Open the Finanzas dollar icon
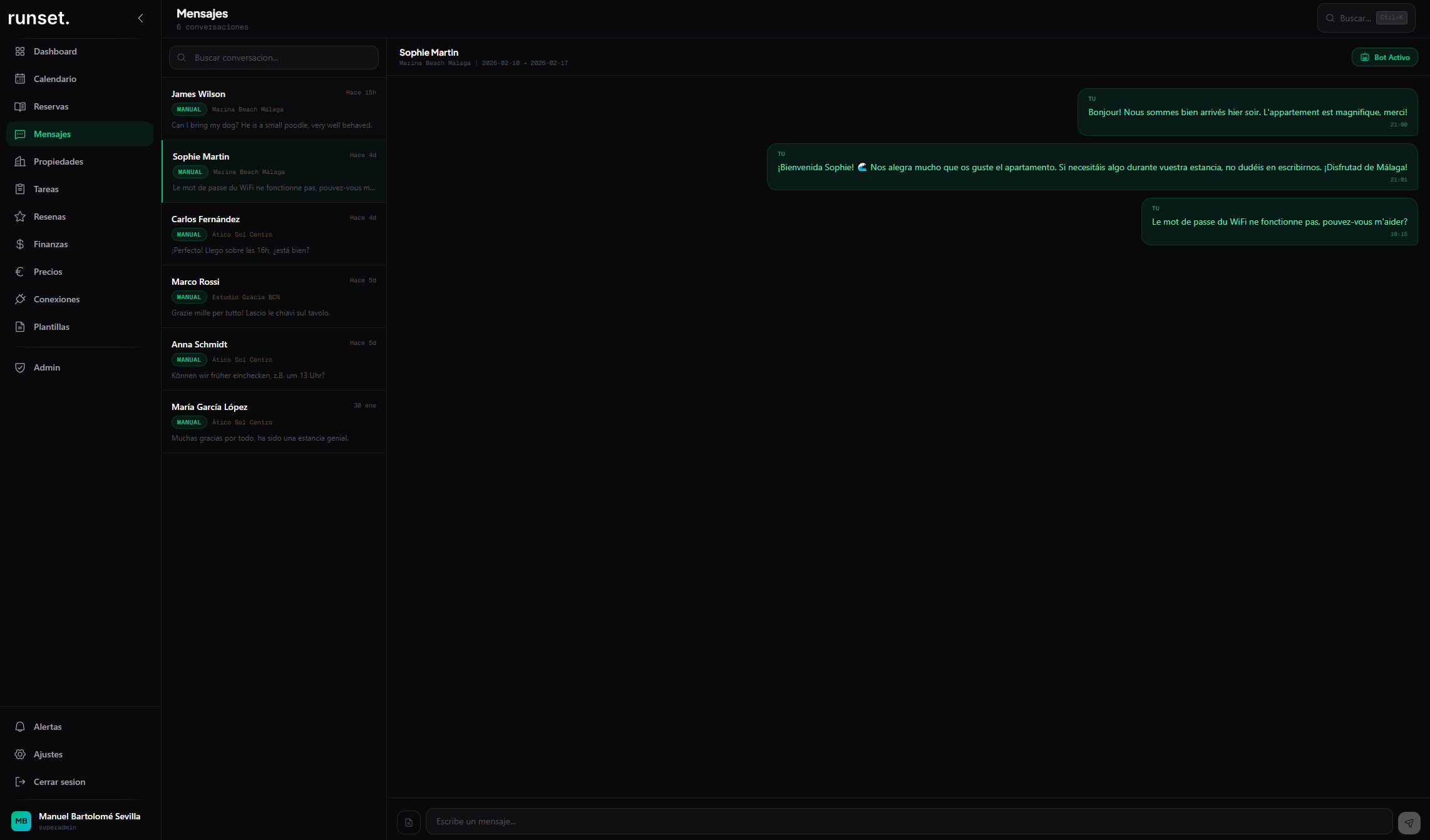The image size is (1430, 840). pyautogui.click(x=20, y=244)
